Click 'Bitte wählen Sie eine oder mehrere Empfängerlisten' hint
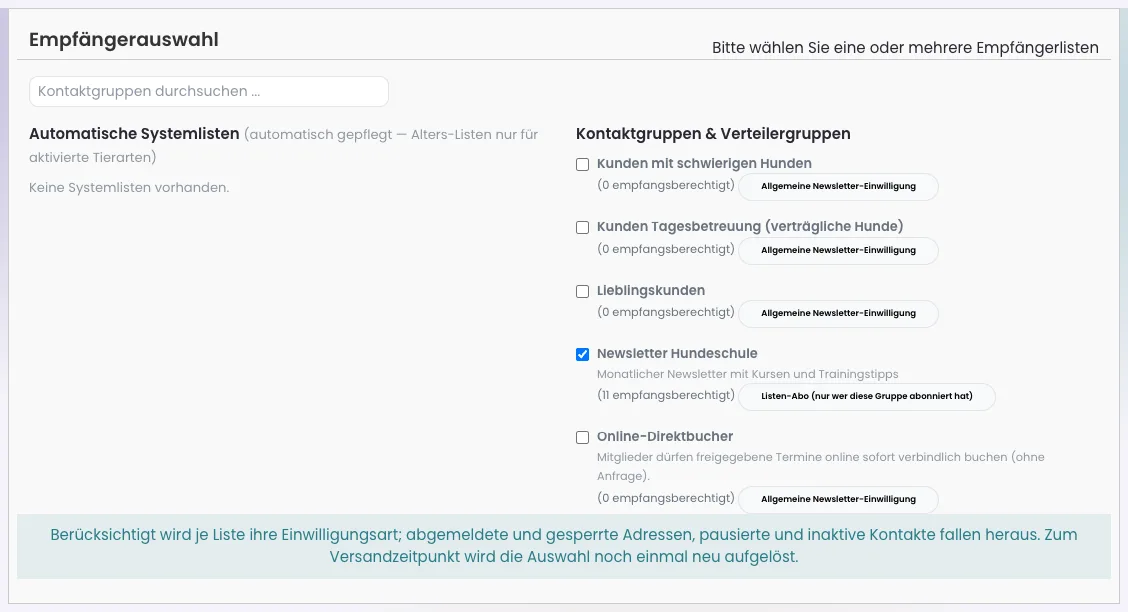 (905, 47)
